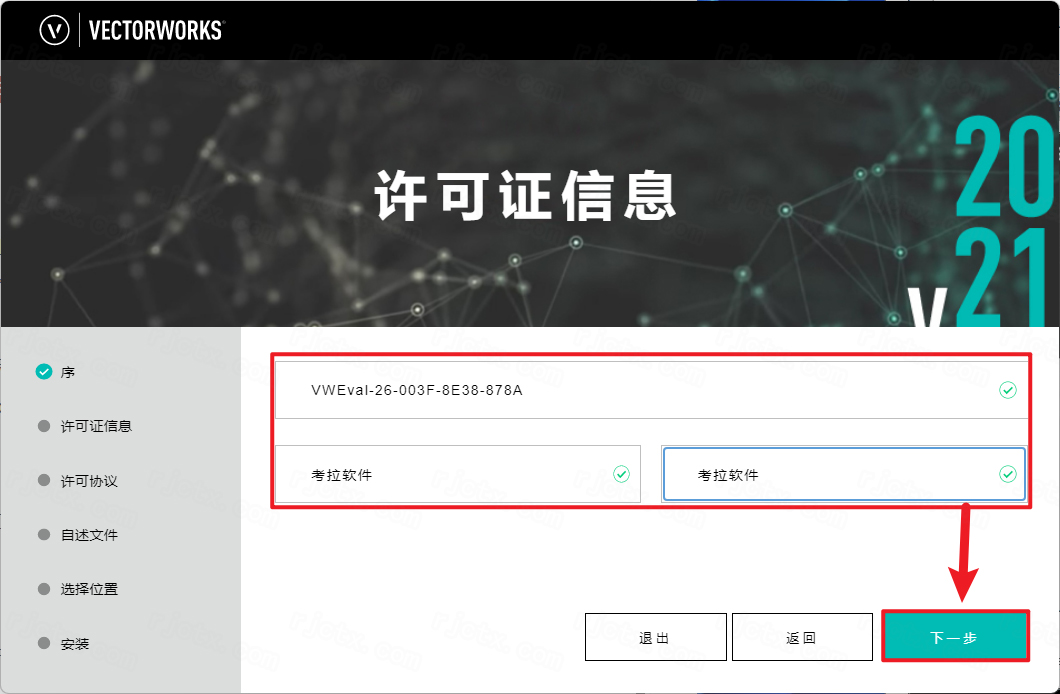Image resolution: width=1060 pixels, height=694 pixels.
Task: Click the teal checkmark icon beside 序
Action: [x=43, y=372]
